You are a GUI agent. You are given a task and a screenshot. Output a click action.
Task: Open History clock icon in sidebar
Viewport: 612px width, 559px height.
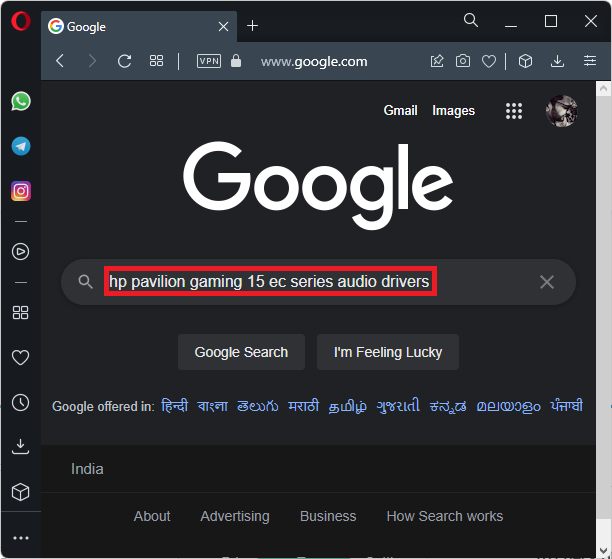click(x=20, y=402)
